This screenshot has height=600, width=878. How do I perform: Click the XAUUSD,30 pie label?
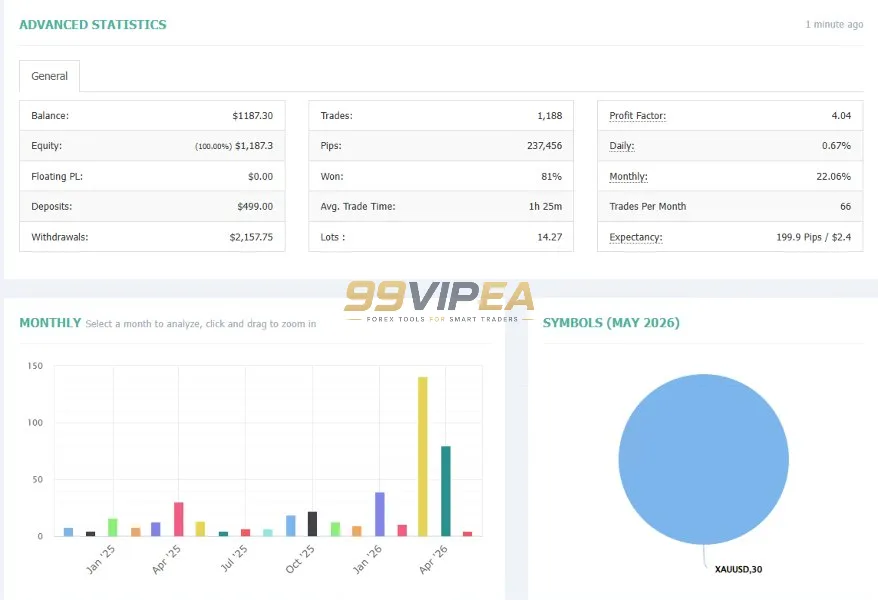coord(738,569)
